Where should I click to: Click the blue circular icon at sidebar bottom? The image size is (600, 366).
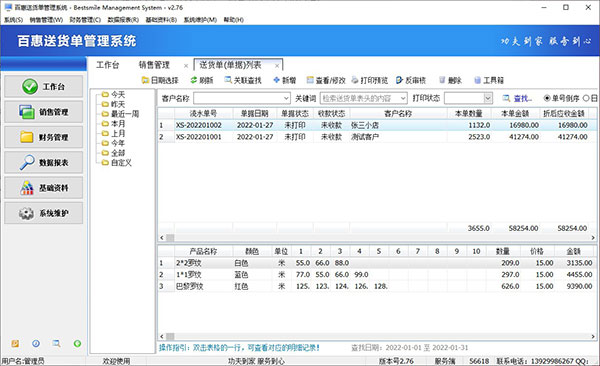tap(36, 343)
